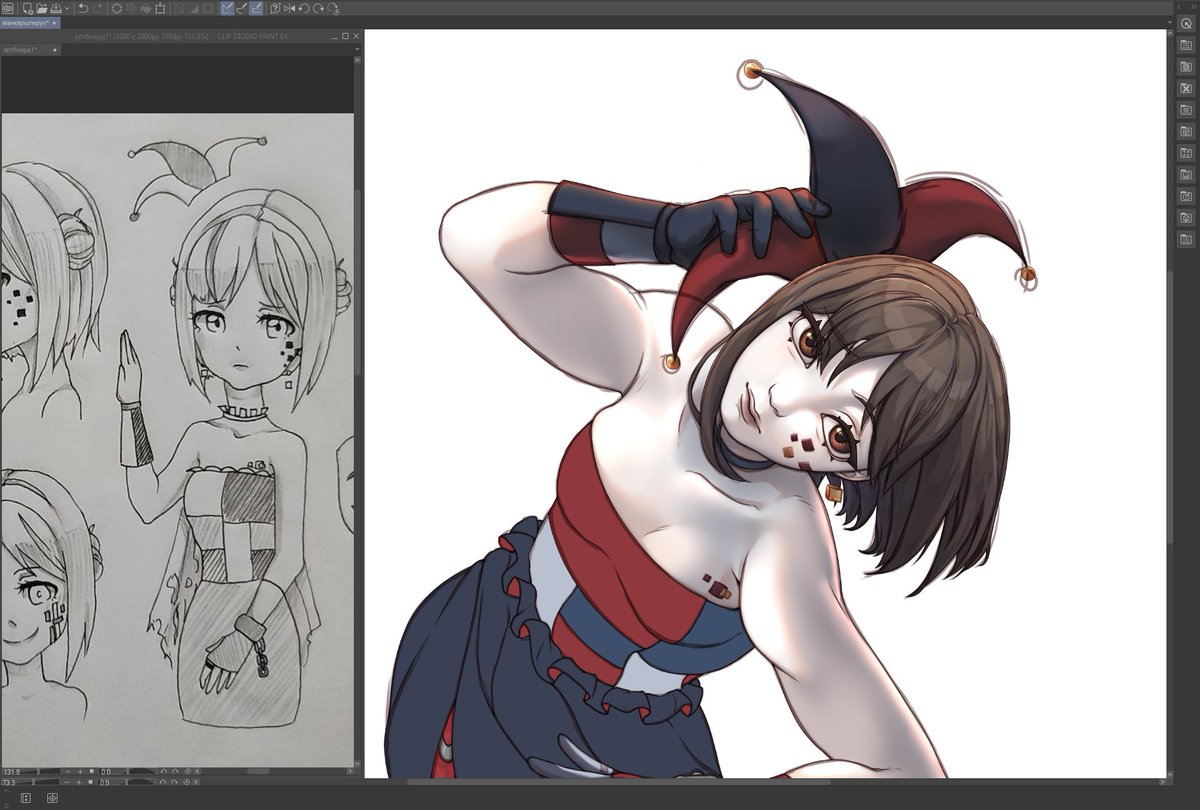This screenshot has height=810, width=1200.
Task: Zoom out with minus in 73.3 row
Action: click(x=67, y=782)
